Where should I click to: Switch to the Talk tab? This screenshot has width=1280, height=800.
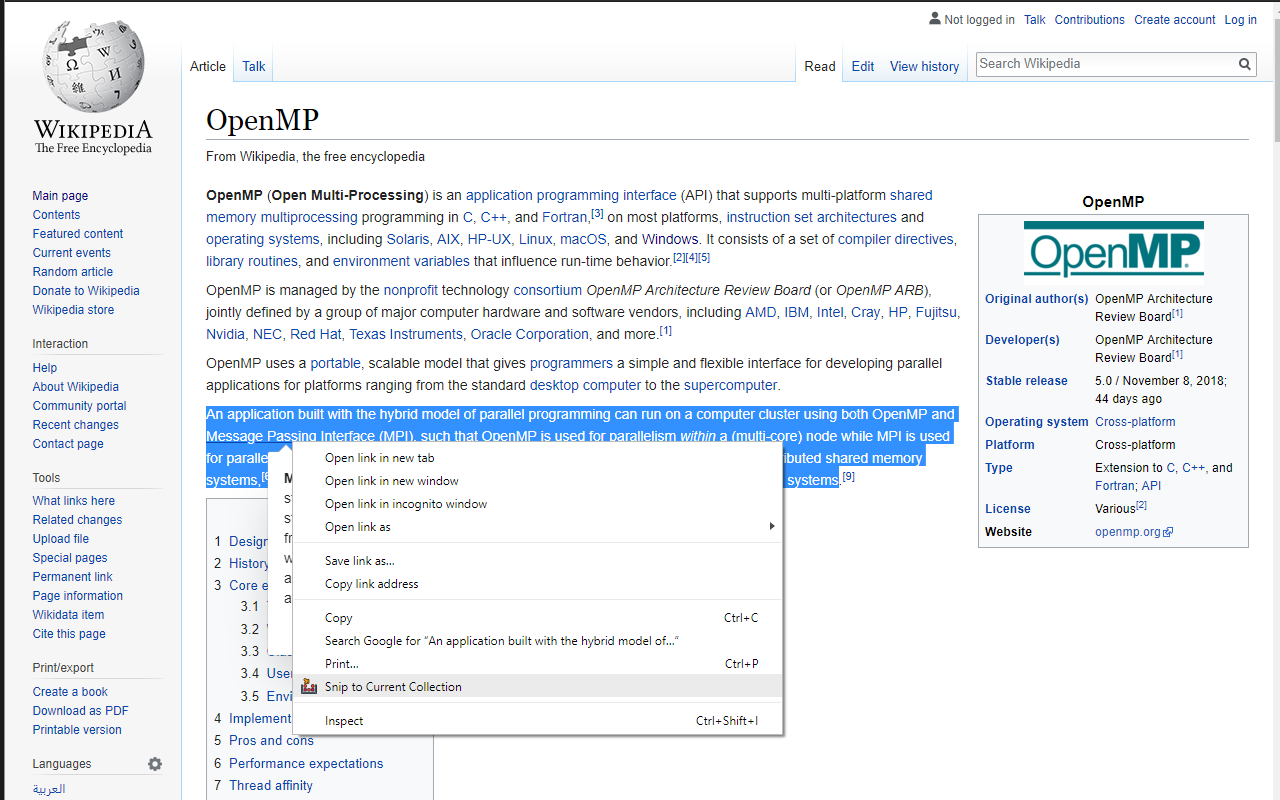click(253, 65)
